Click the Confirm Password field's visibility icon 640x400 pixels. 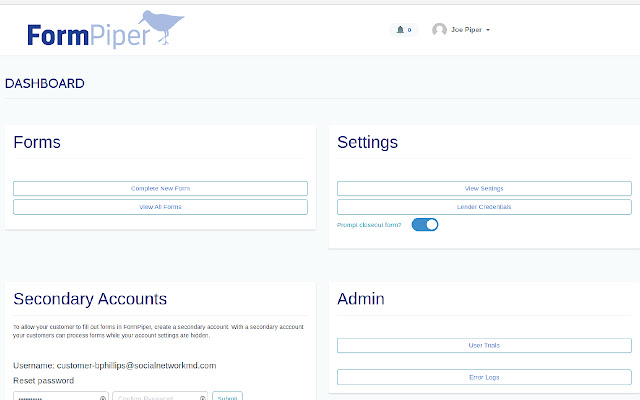point(202,398)
